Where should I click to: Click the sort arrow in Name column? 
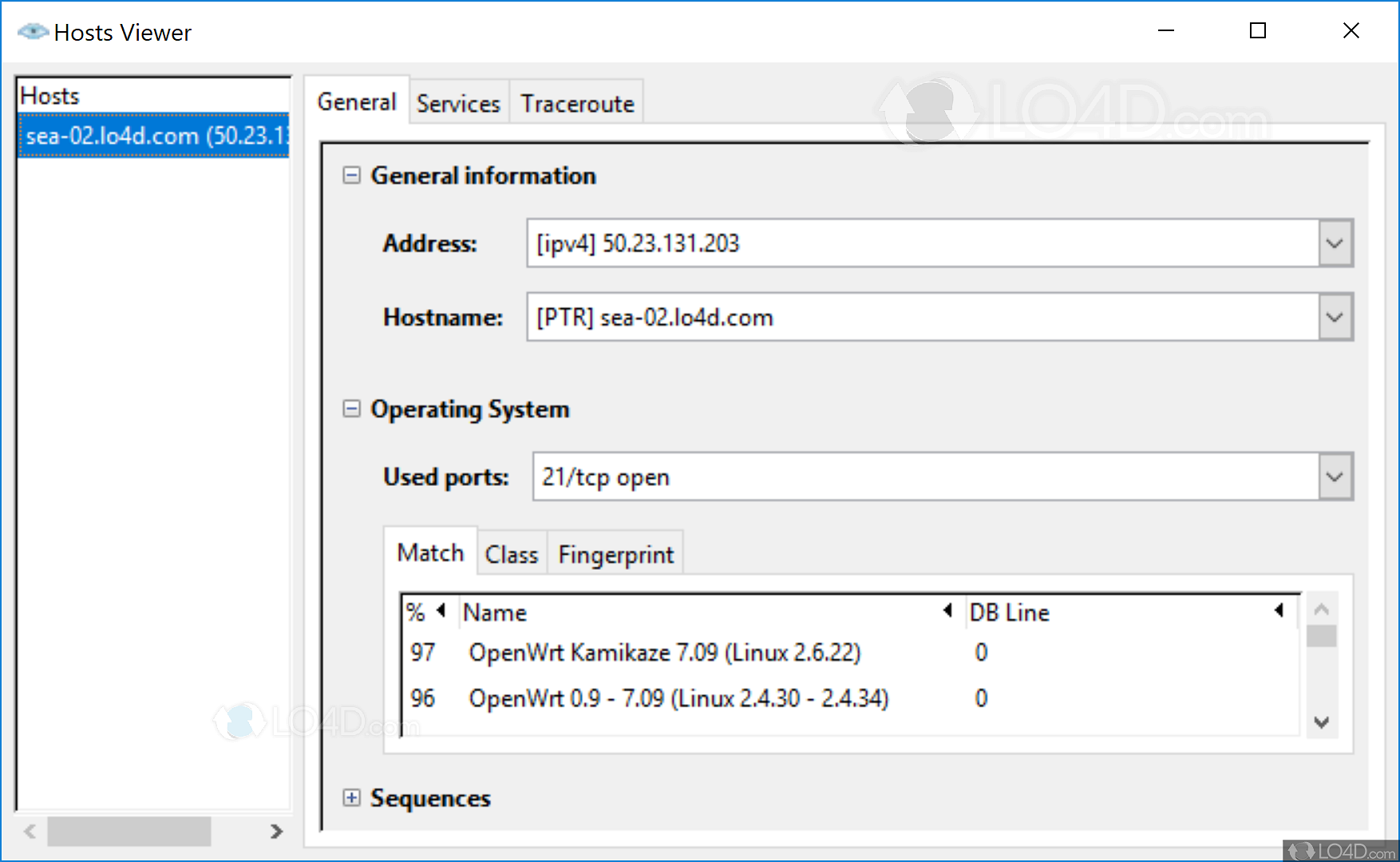[947, 611]
